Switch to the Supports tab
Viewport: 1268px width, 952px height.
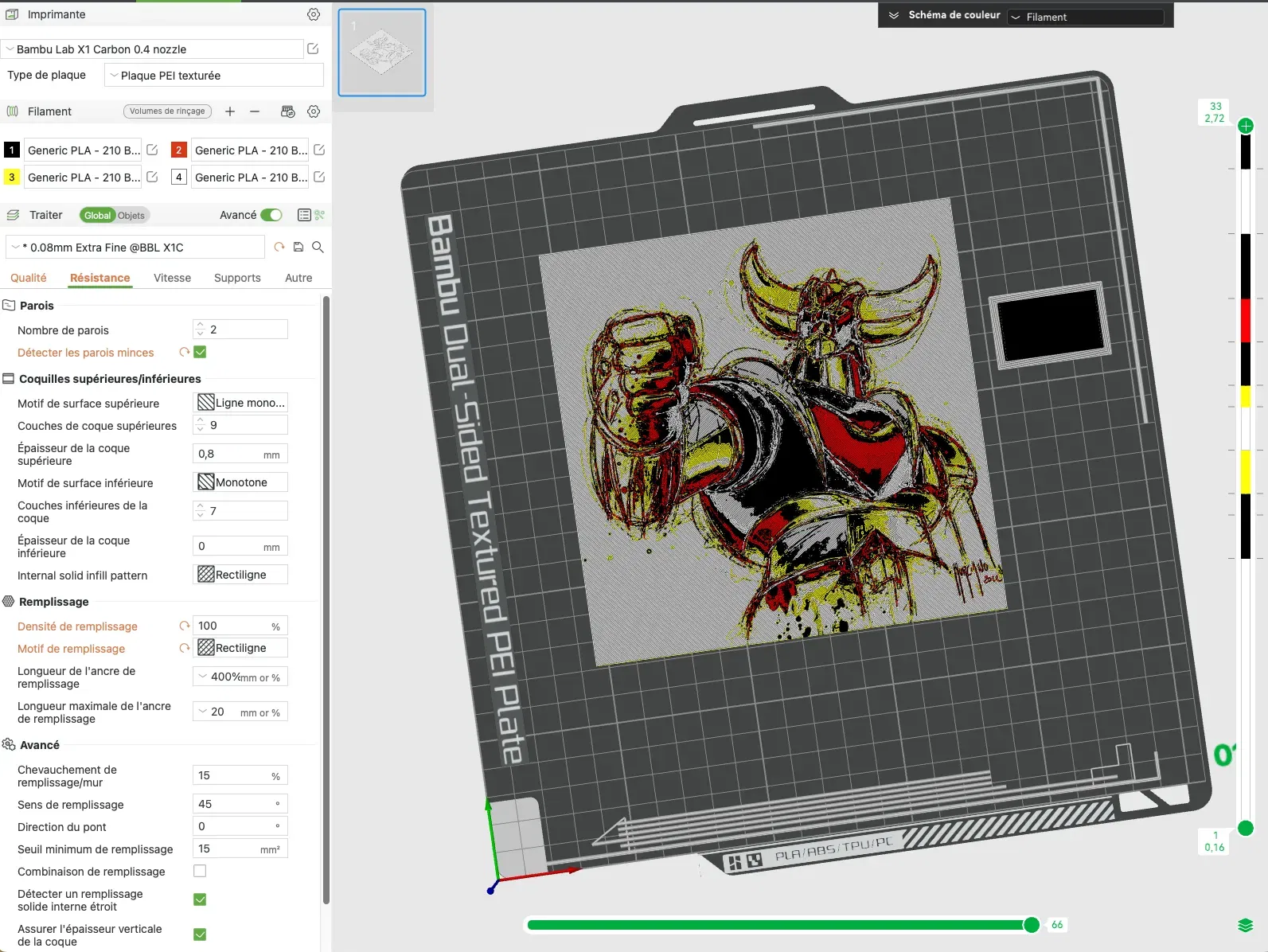point(237,278)
